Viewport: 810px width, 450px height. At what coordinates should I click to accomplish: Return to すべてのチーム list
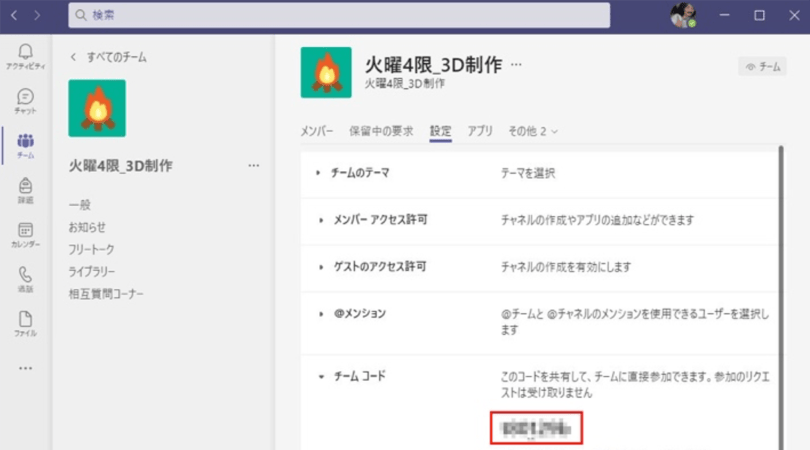pyautogui.click(x=108, y=57)
